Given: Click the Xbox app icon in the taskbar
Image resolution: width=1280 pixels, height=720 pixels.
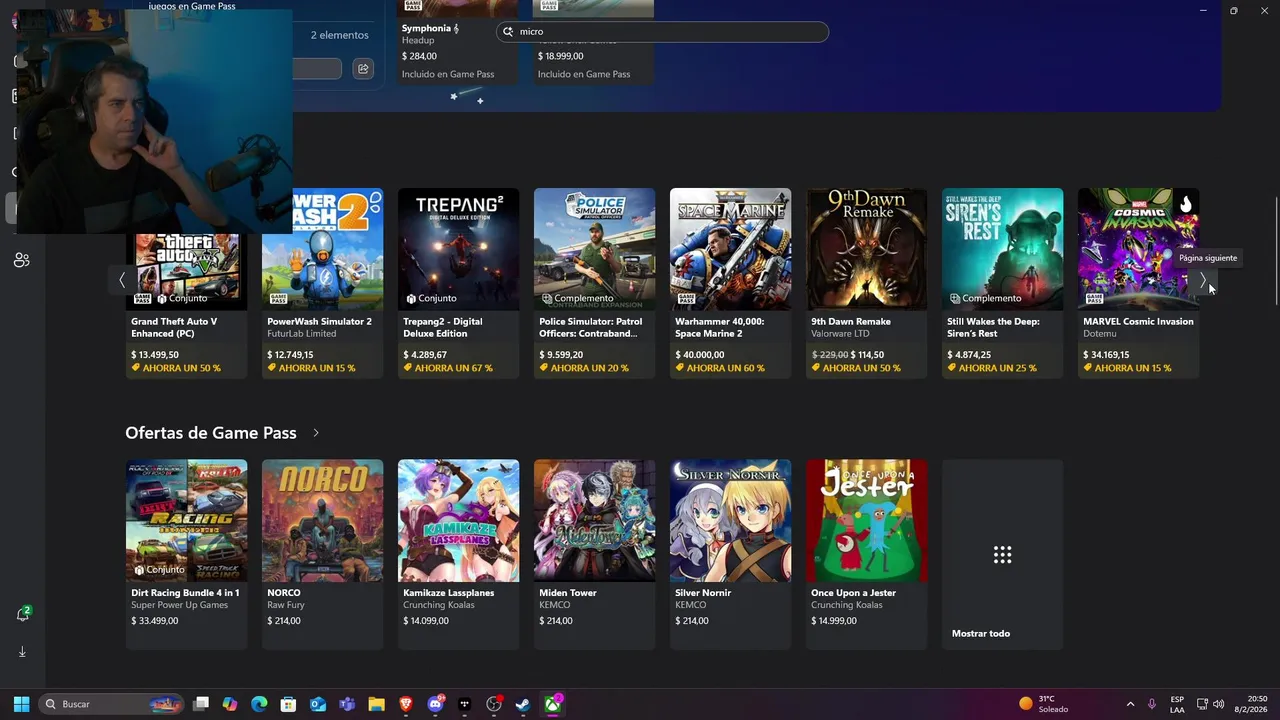Looking at the screenshot, I should [x=552, y=704].
